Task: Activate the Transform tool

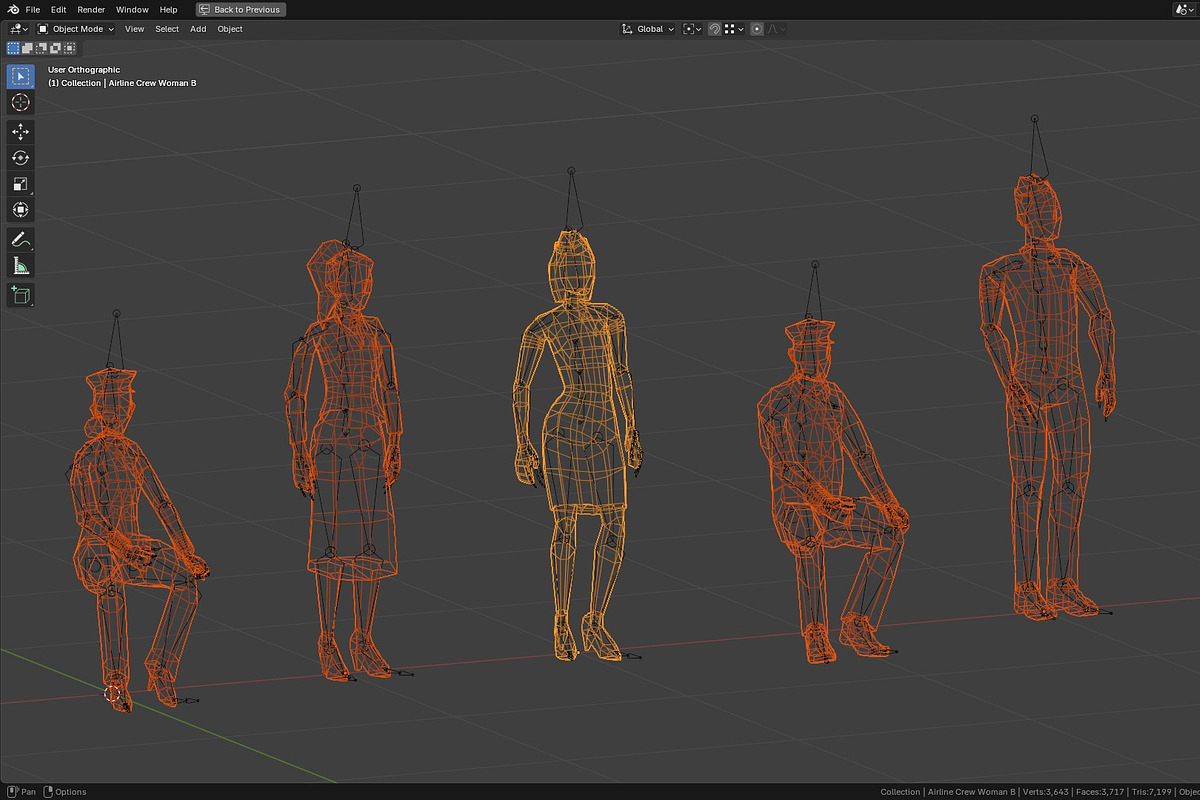Action: 21,210
